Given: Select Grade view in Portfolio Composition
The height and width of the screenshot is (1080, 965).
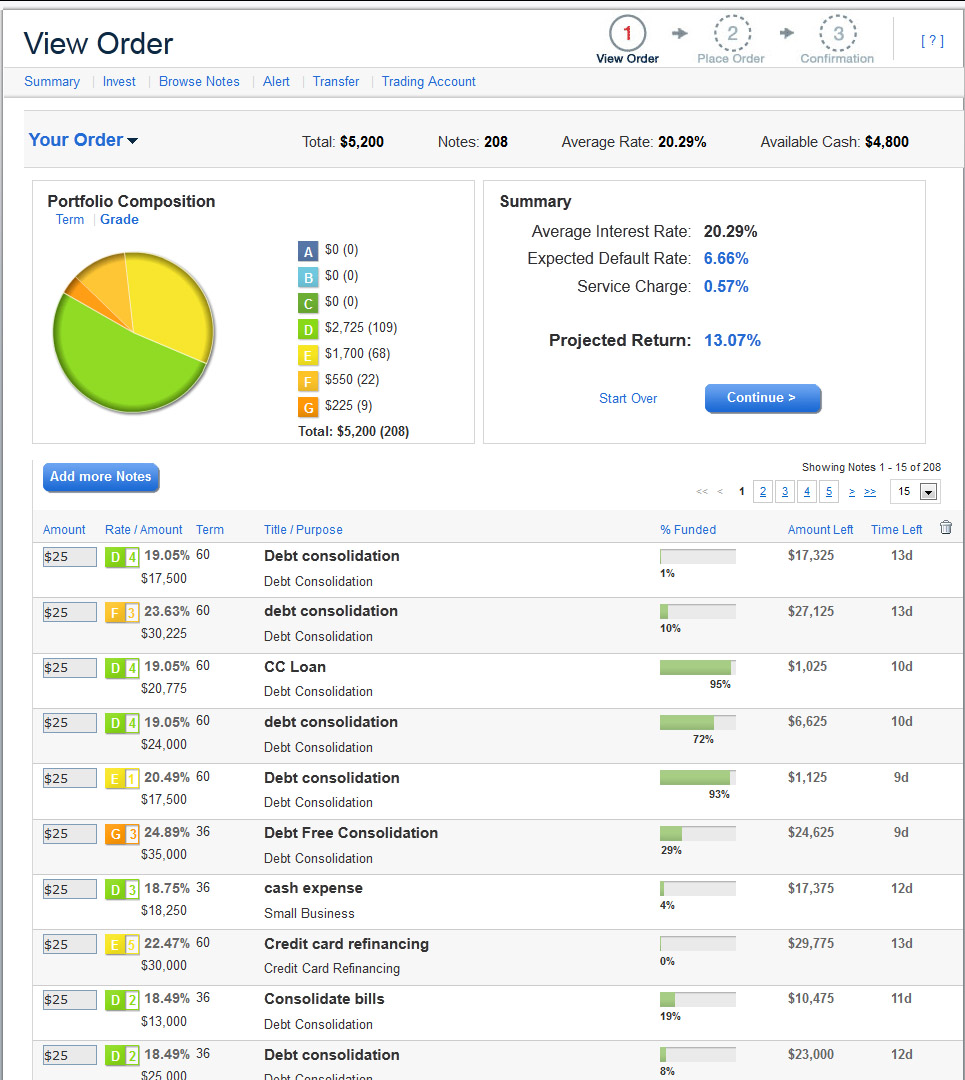Looking at the screenshot, I should (x=119, y=220).
